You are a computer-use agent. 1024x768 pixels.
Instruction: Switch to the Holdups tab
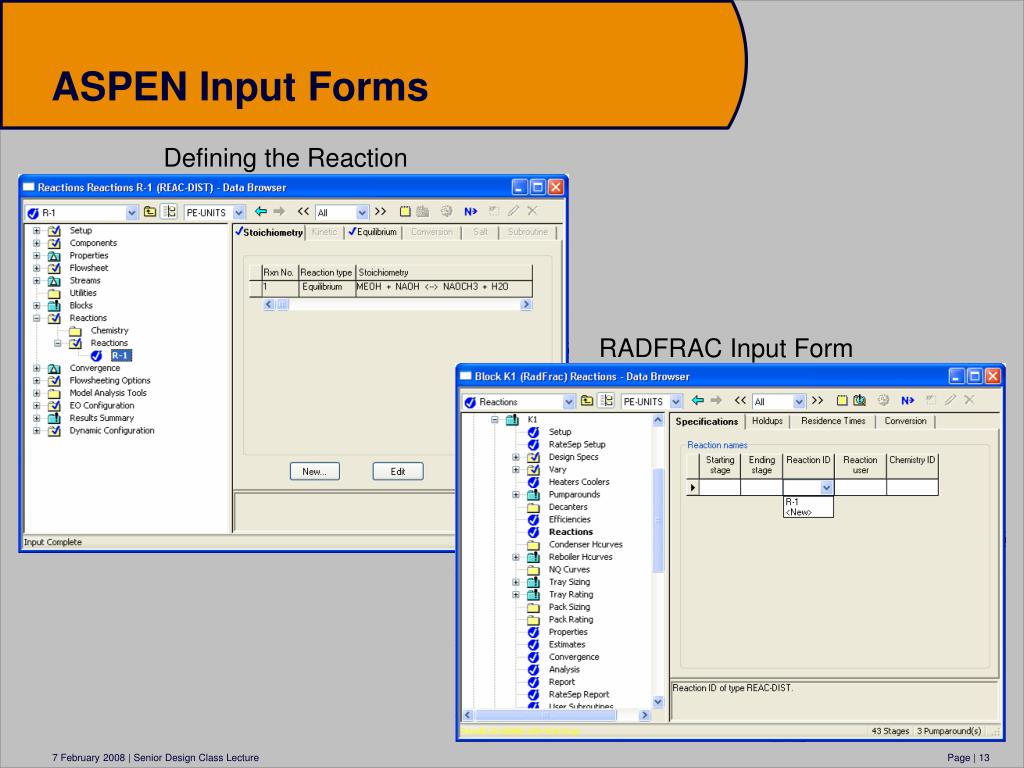767,421
